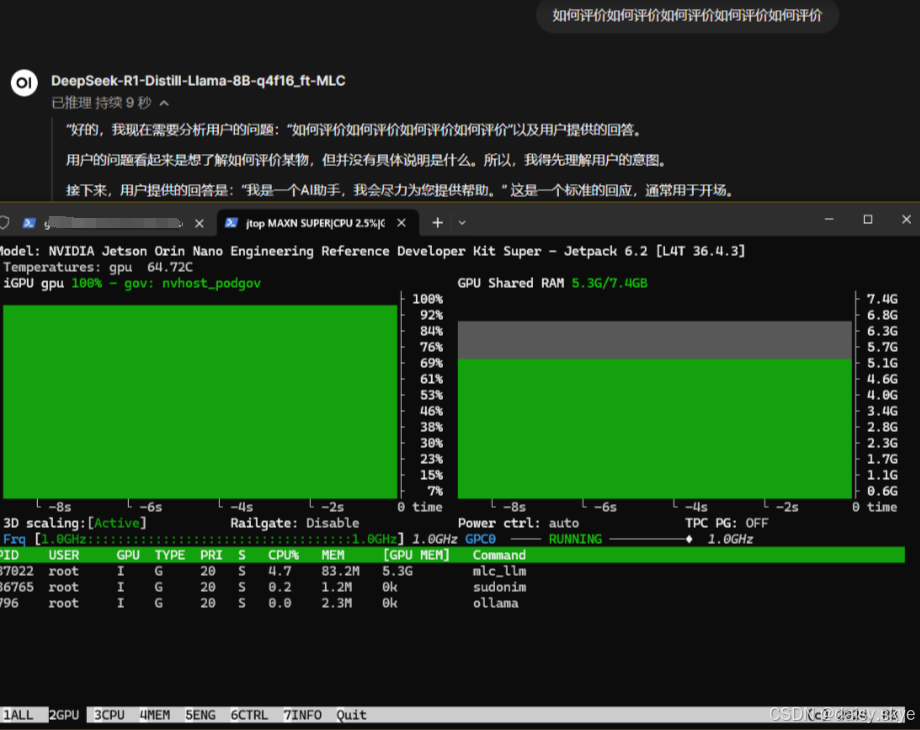This screenshot has width=920, height=730.
Task: Click the MEM column header
Action: 333,555
